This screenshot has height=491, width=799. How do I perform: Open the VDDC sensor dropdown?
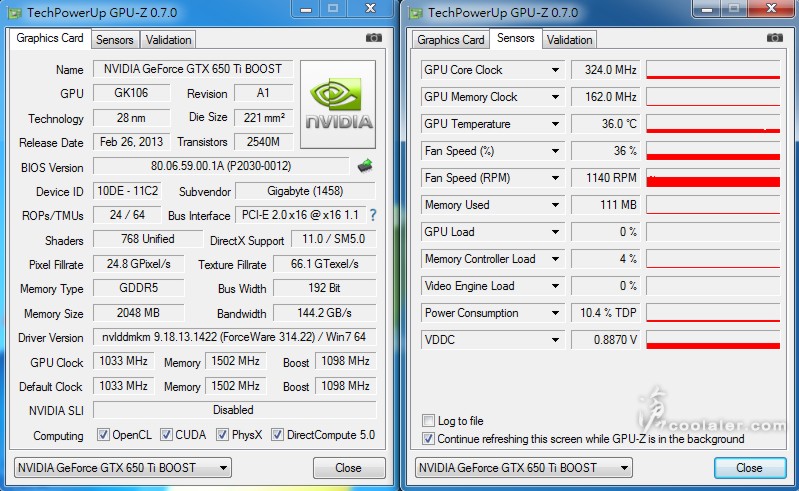click(555, 340)
